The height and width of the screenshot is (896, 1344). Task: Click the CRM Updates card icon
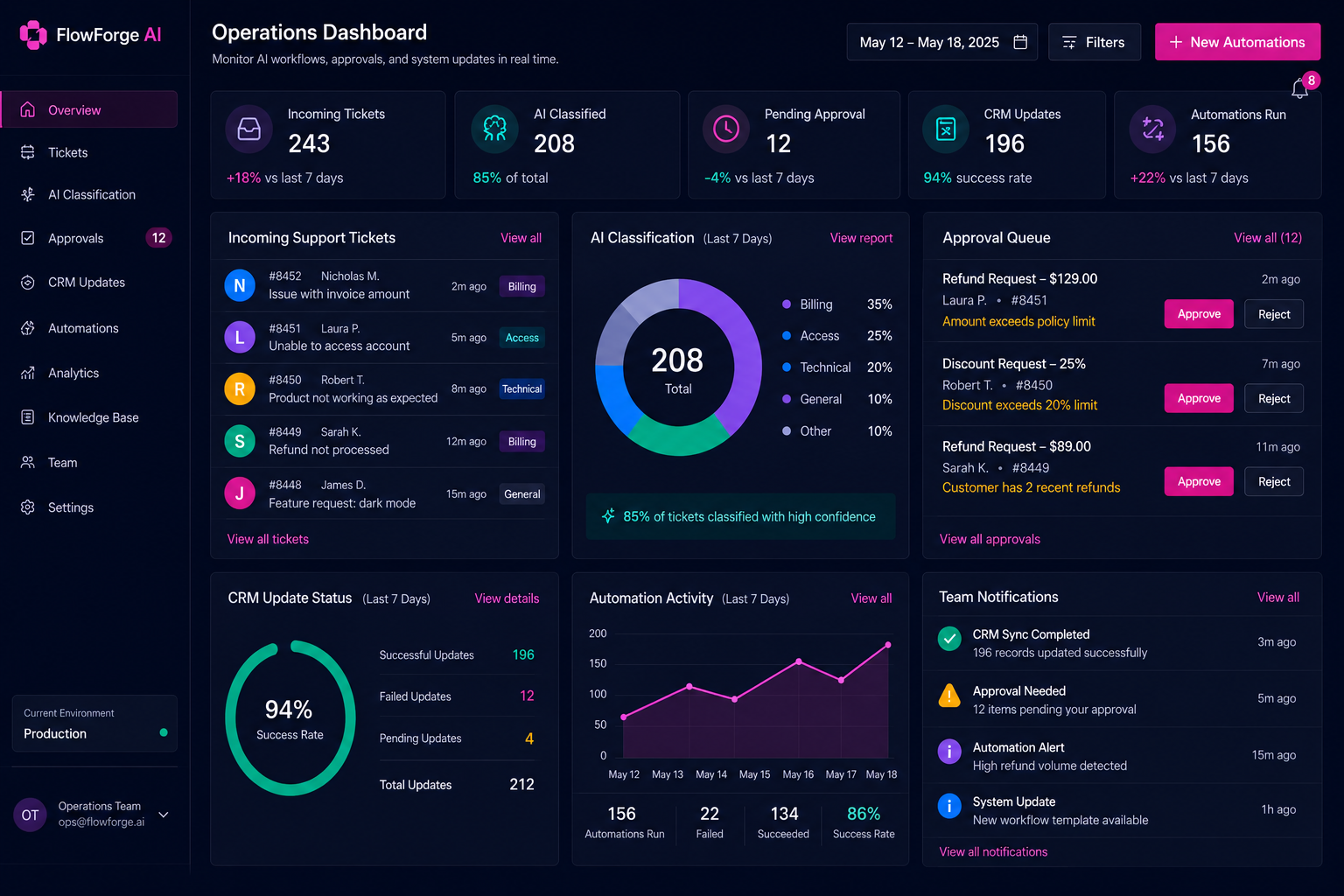pos(946,129)
